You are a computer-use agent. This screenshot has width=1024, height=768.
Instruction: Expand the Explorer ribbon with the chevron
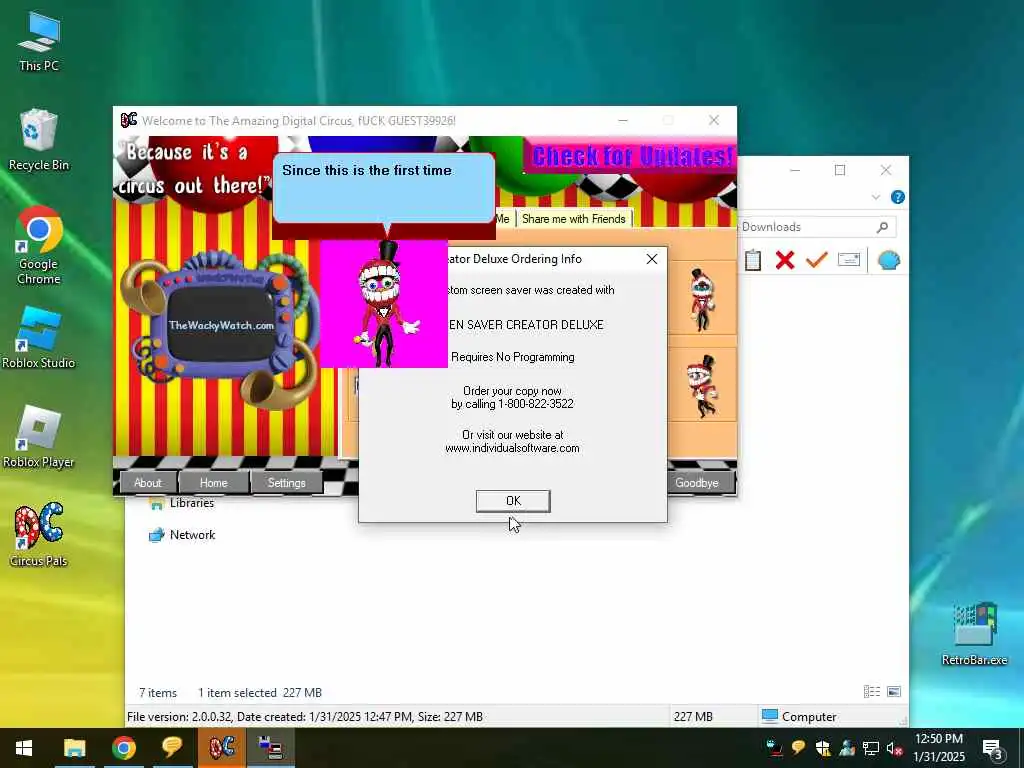tap(876, 197)
